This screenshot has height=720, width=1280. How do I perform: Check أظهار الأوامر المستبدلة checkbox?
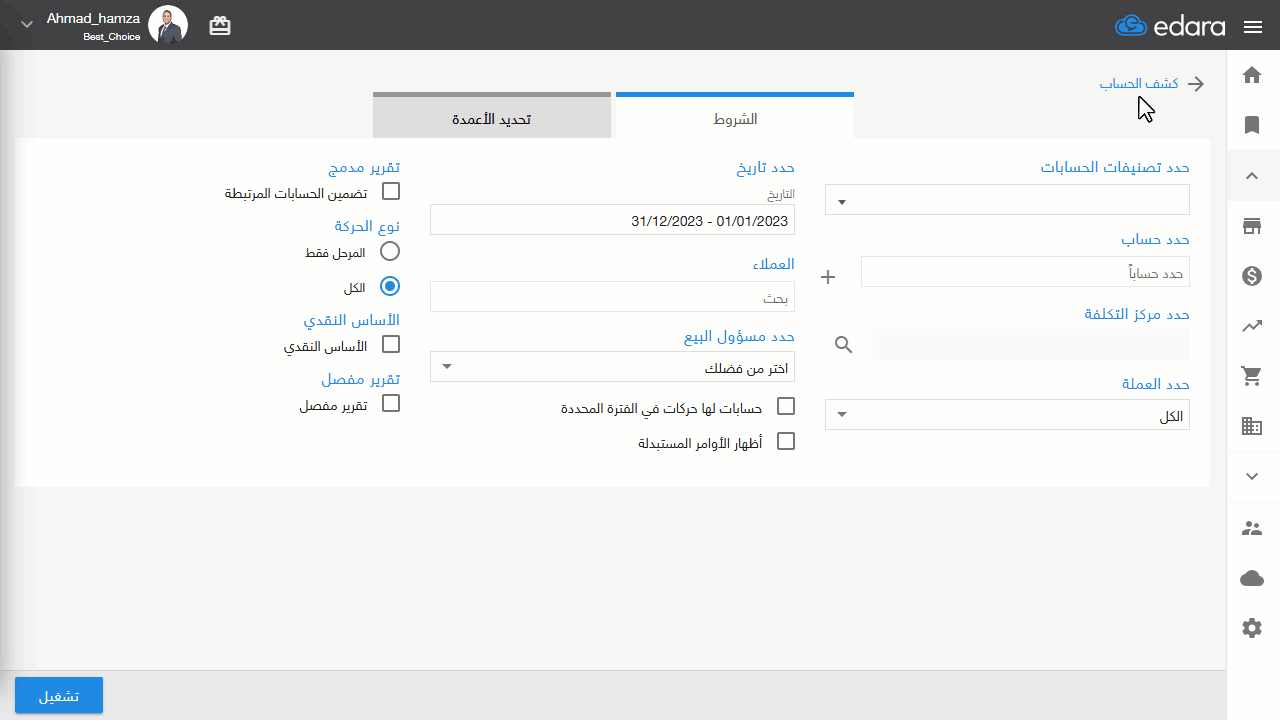click(786, 441)
